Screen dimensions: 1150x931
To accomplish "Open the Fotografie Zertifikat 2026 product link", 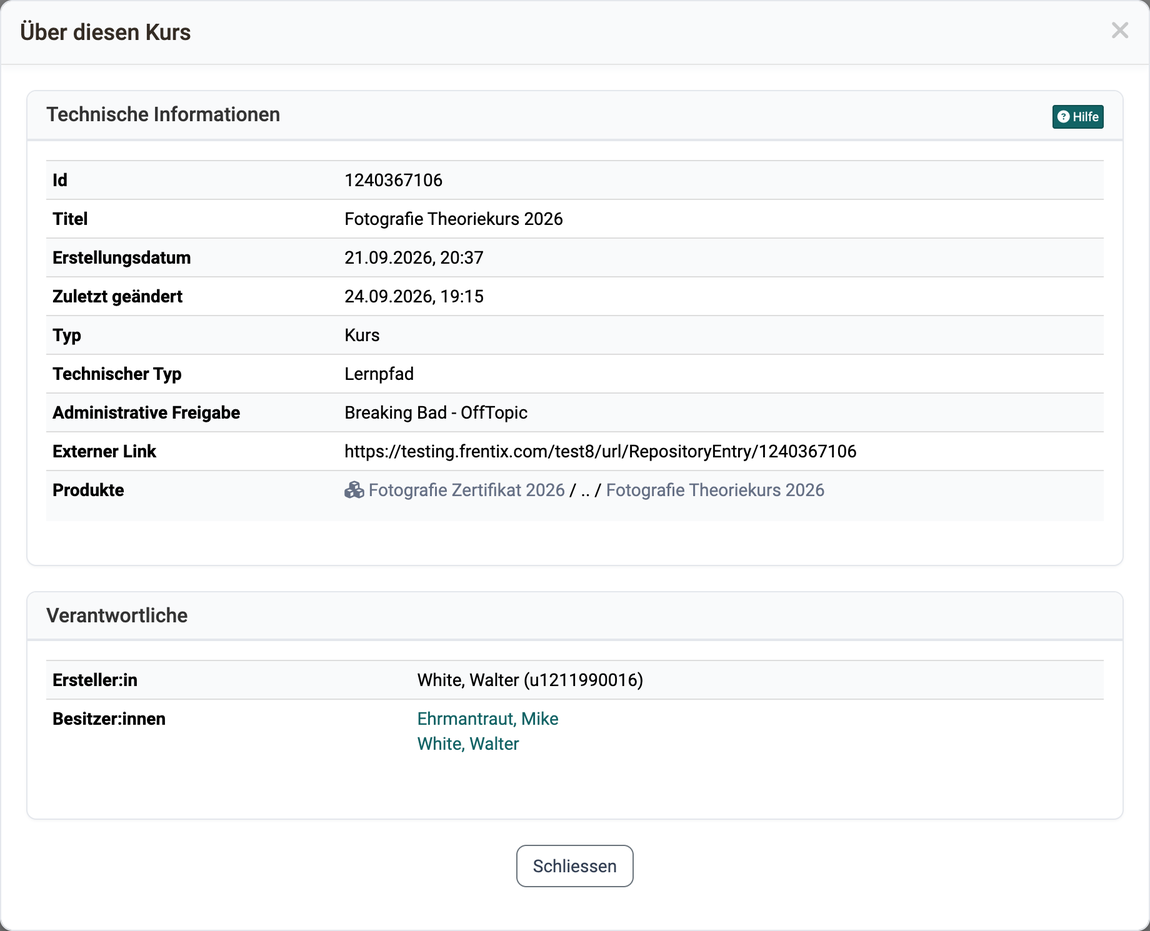I will (466, 490).
